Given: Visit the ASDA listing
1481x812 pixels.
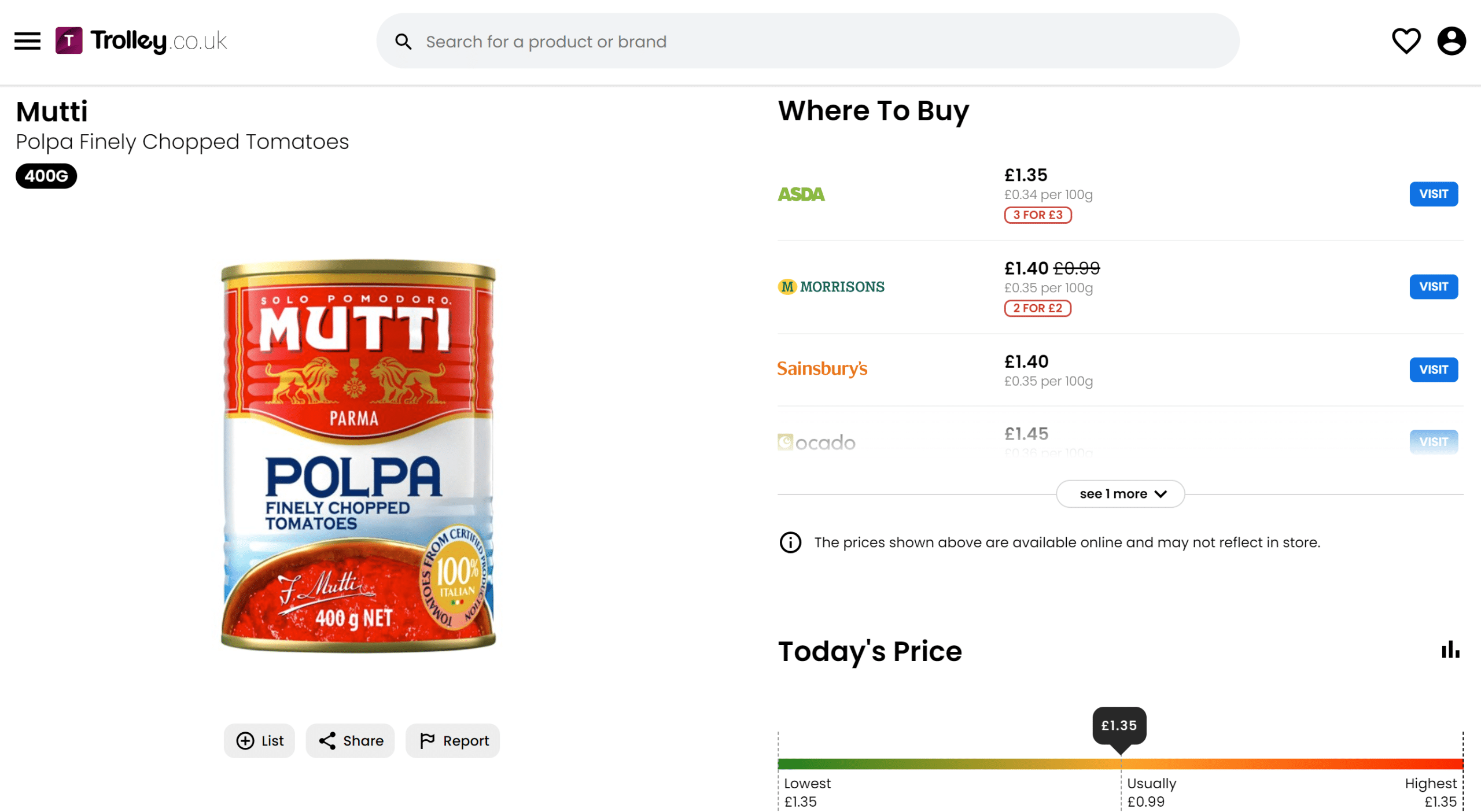Looking at the screenshot, I should [1434, 194].
